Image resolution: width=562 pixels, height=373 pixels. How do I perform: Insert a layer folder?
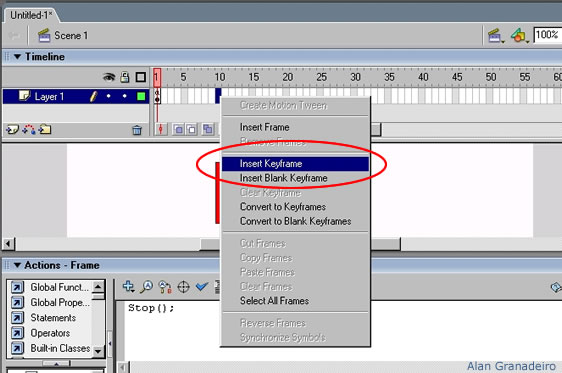pos(45,129)
